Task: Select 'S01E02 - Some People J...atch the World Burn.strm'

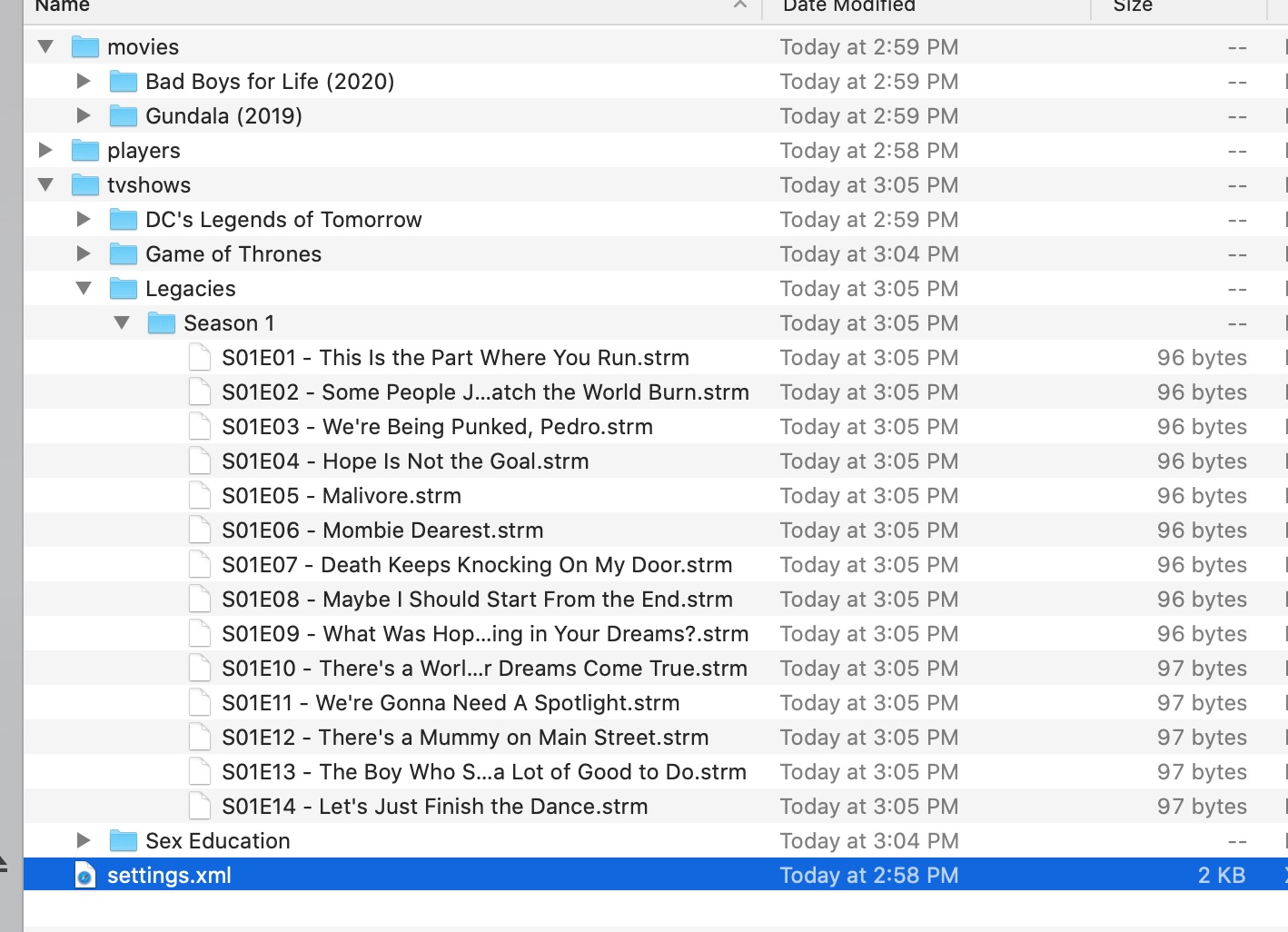Action: [x=485, y=392]
